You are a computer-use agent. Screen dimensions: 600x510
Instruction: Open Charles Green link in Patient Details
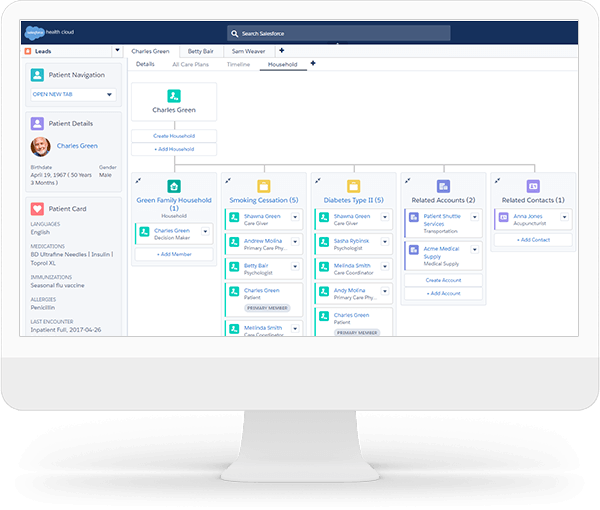click(x=77, y=146)
